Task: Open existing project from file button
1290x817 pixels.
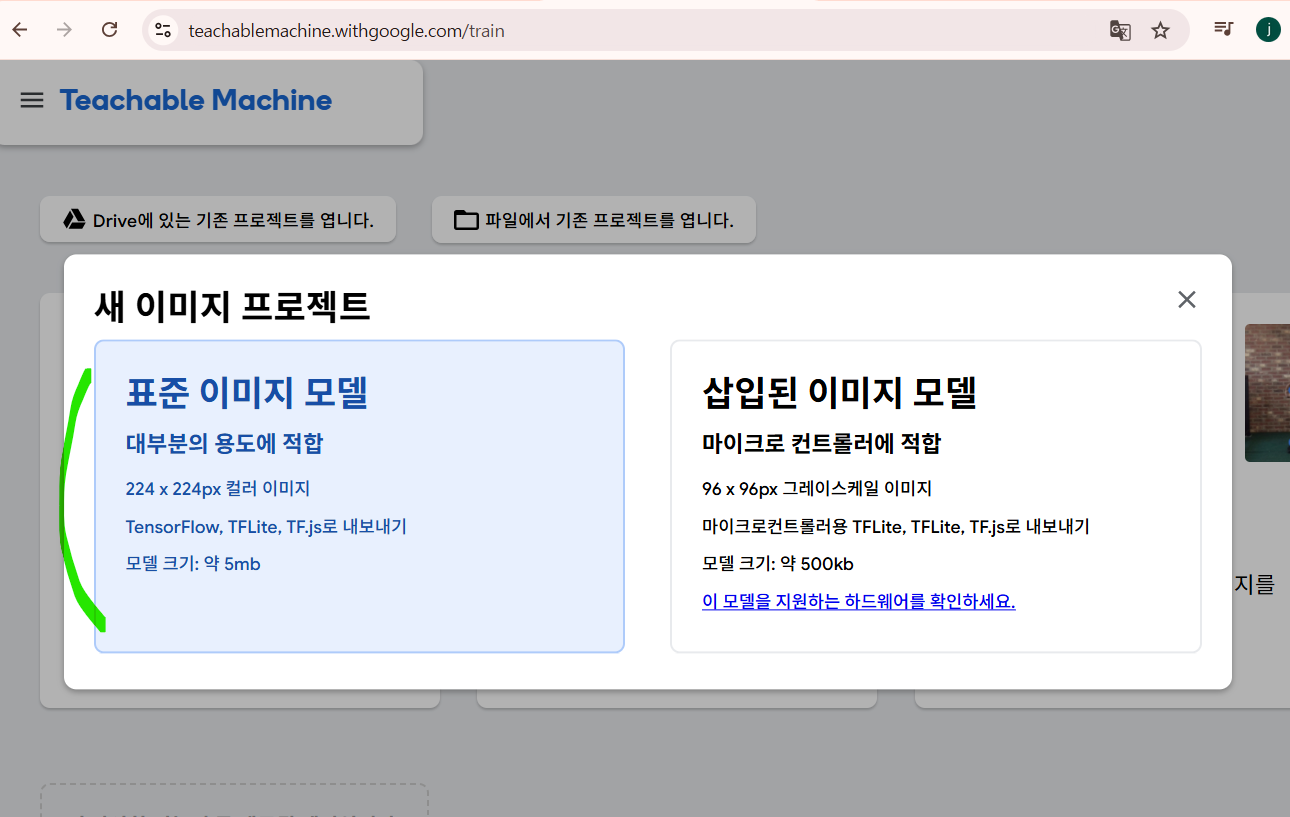Action: point(594,220)
